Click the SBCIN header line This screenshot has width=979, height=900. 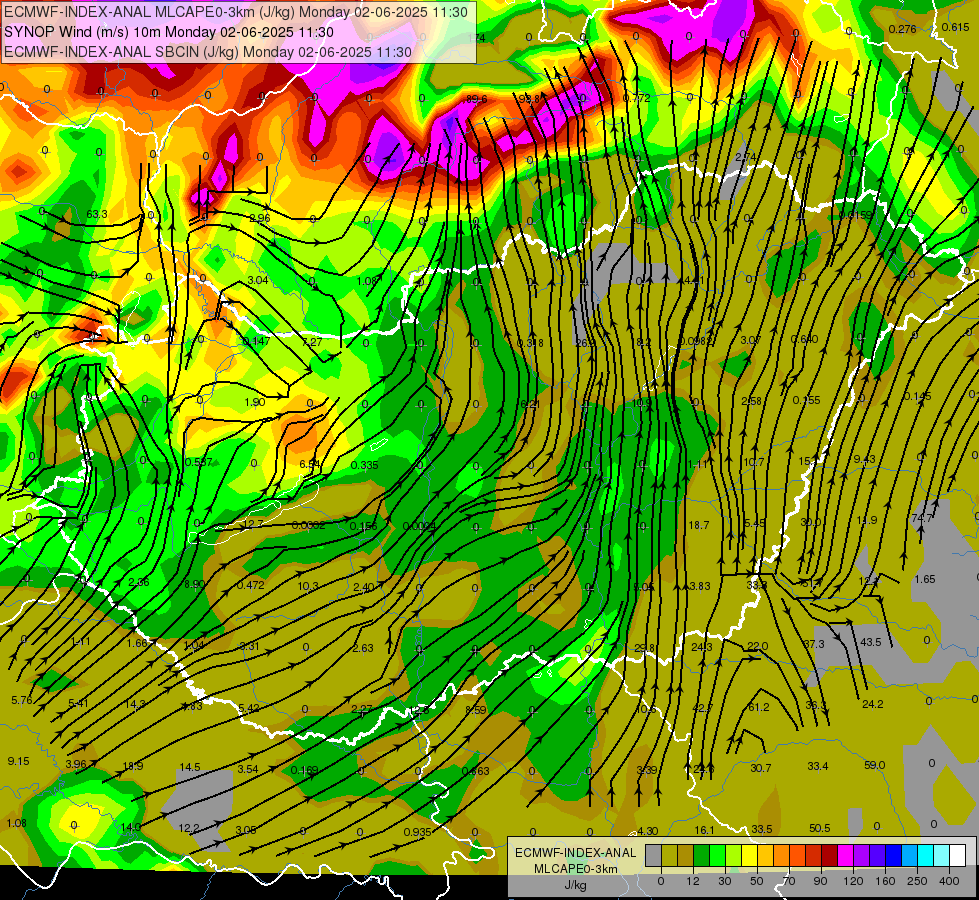click(208, 52)
